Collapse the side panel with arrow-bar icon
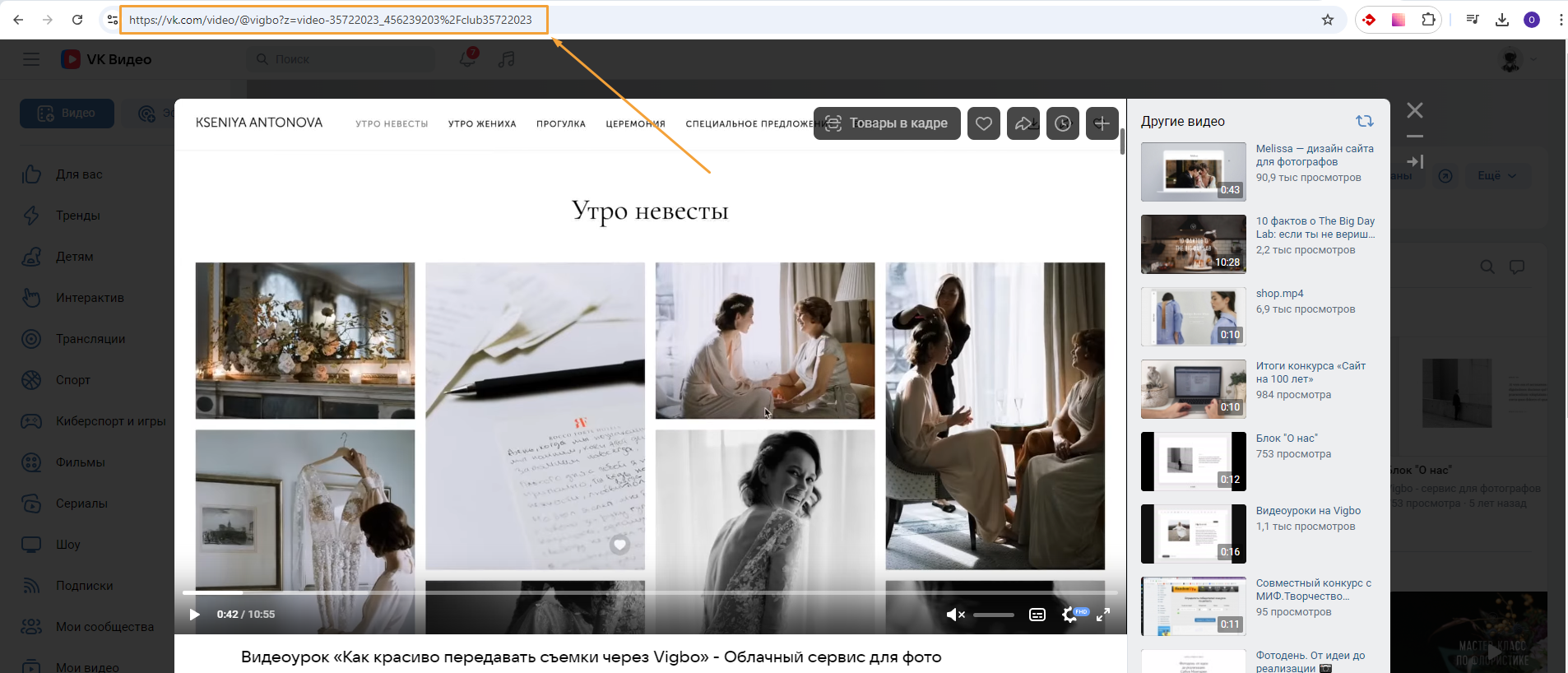Image resolution: width=1568 pixels, height=673 pixels. pyautogui.click(x=1415, y=162)
